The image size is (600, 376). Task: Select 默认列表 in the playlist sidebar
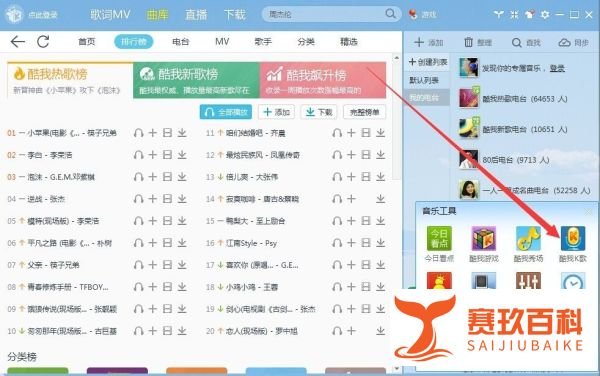pos(424,80)
